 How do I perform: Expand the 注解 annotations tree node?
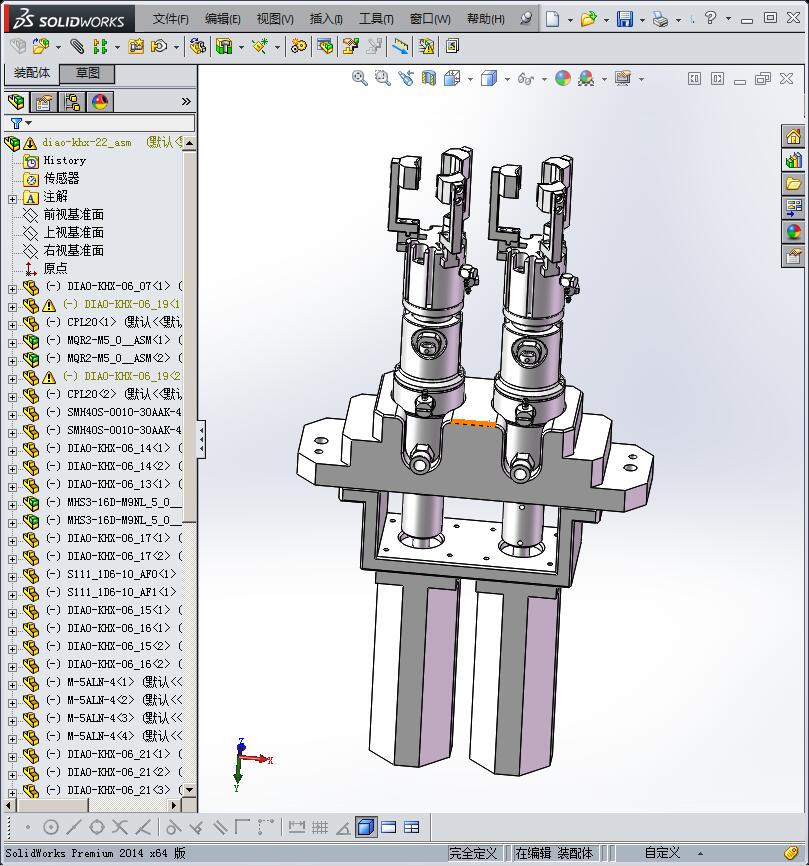point(12,199)
